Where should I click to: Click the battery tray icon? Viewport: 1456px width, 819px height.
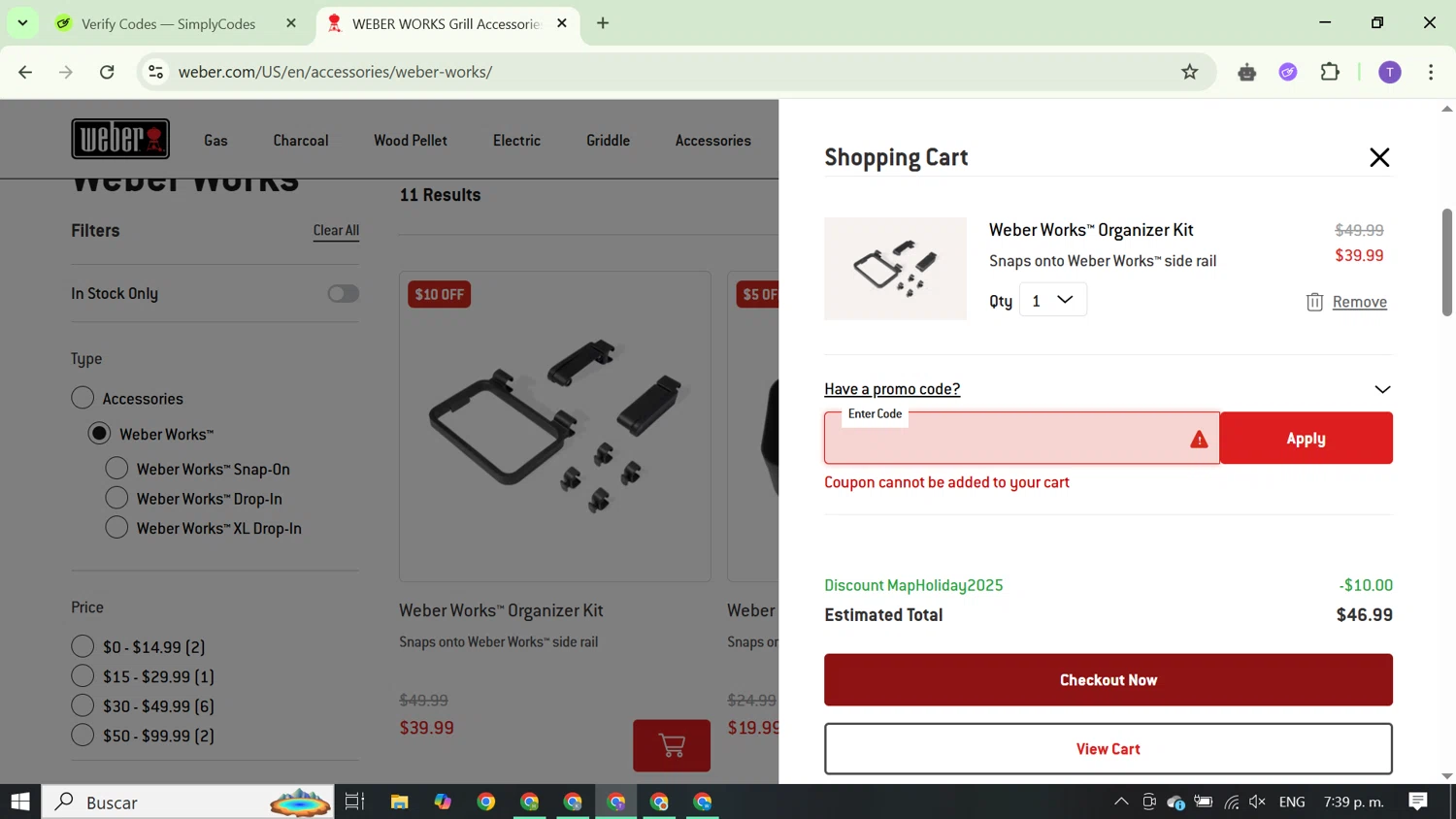pos(1204,802)
